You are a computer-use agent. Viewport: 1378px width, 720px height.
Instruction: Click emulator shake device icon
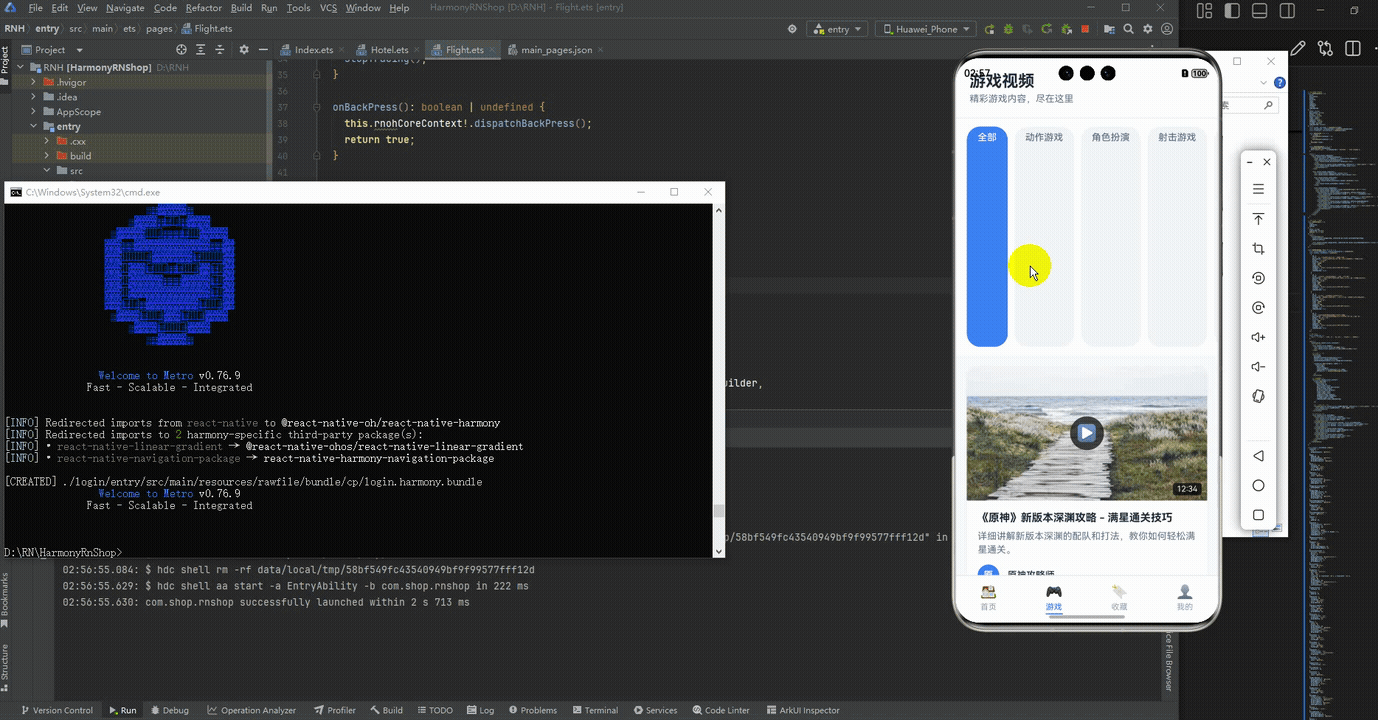(1258, 396)
